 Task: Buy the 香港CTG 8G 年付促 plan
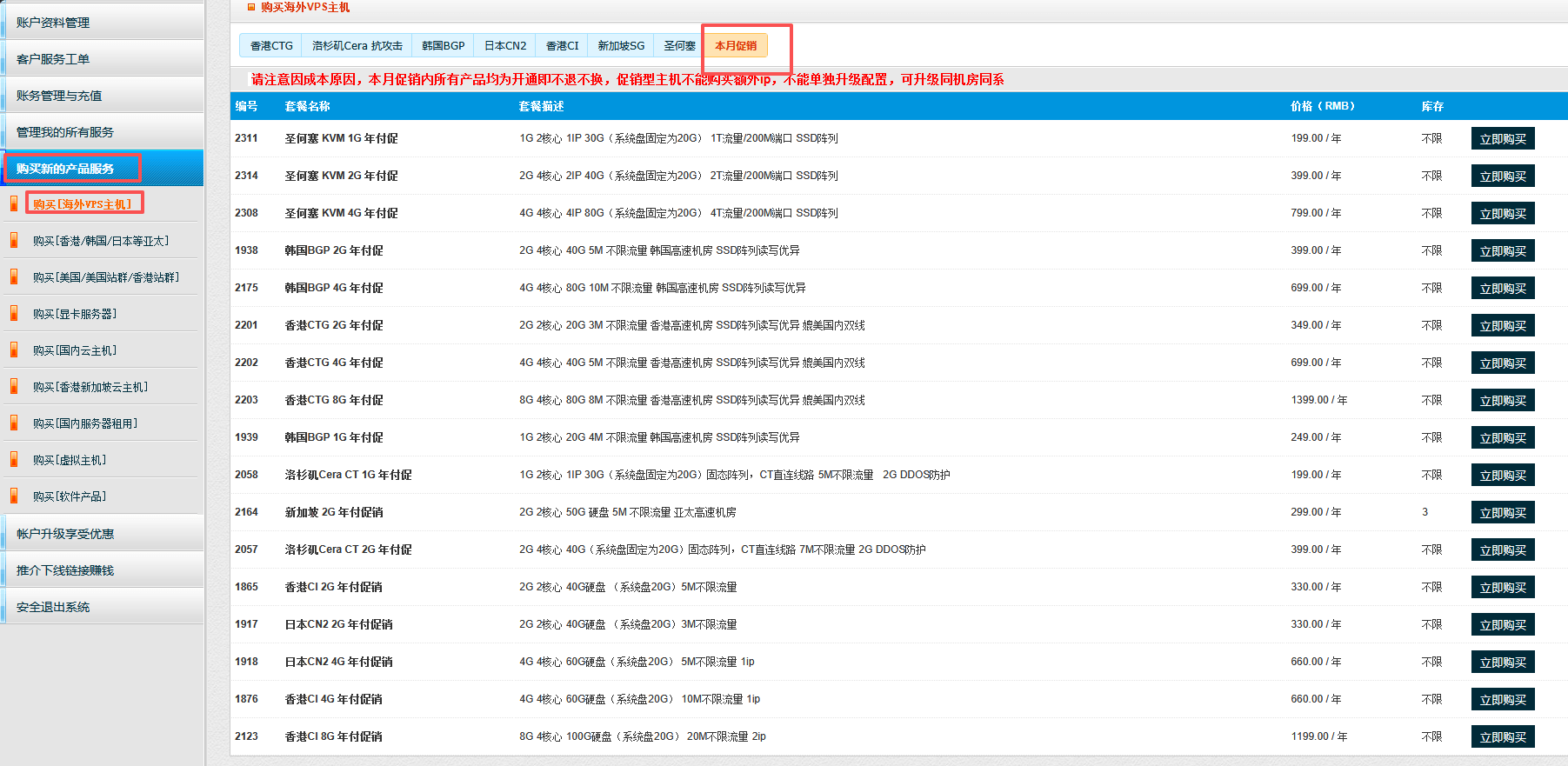1503,401
